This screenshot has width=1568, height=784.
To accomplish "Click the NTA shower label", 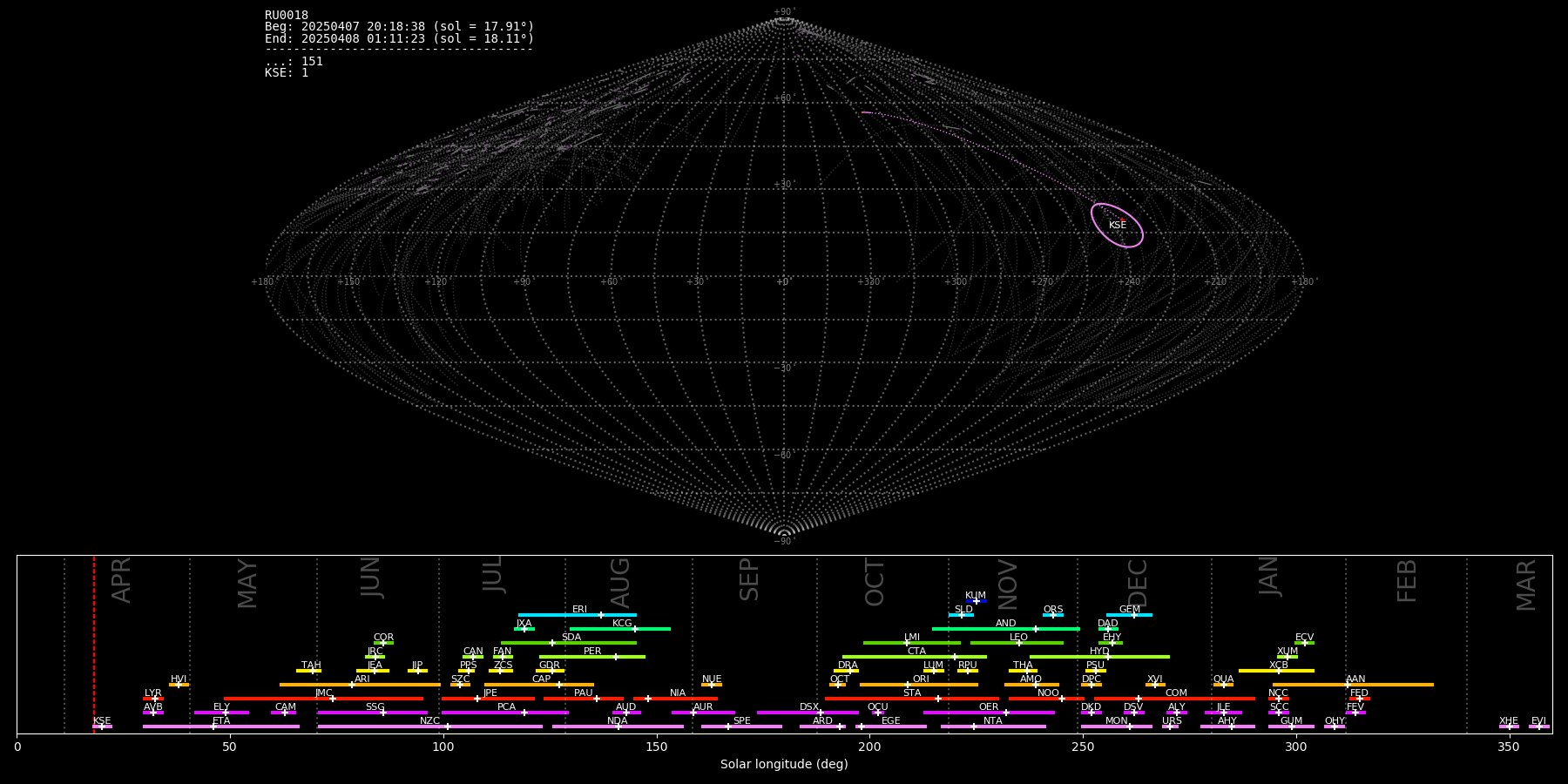I will coord(993,721).
